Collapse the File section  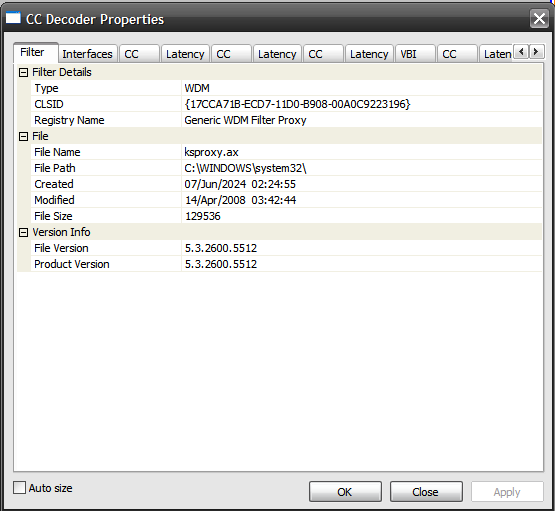23,137
